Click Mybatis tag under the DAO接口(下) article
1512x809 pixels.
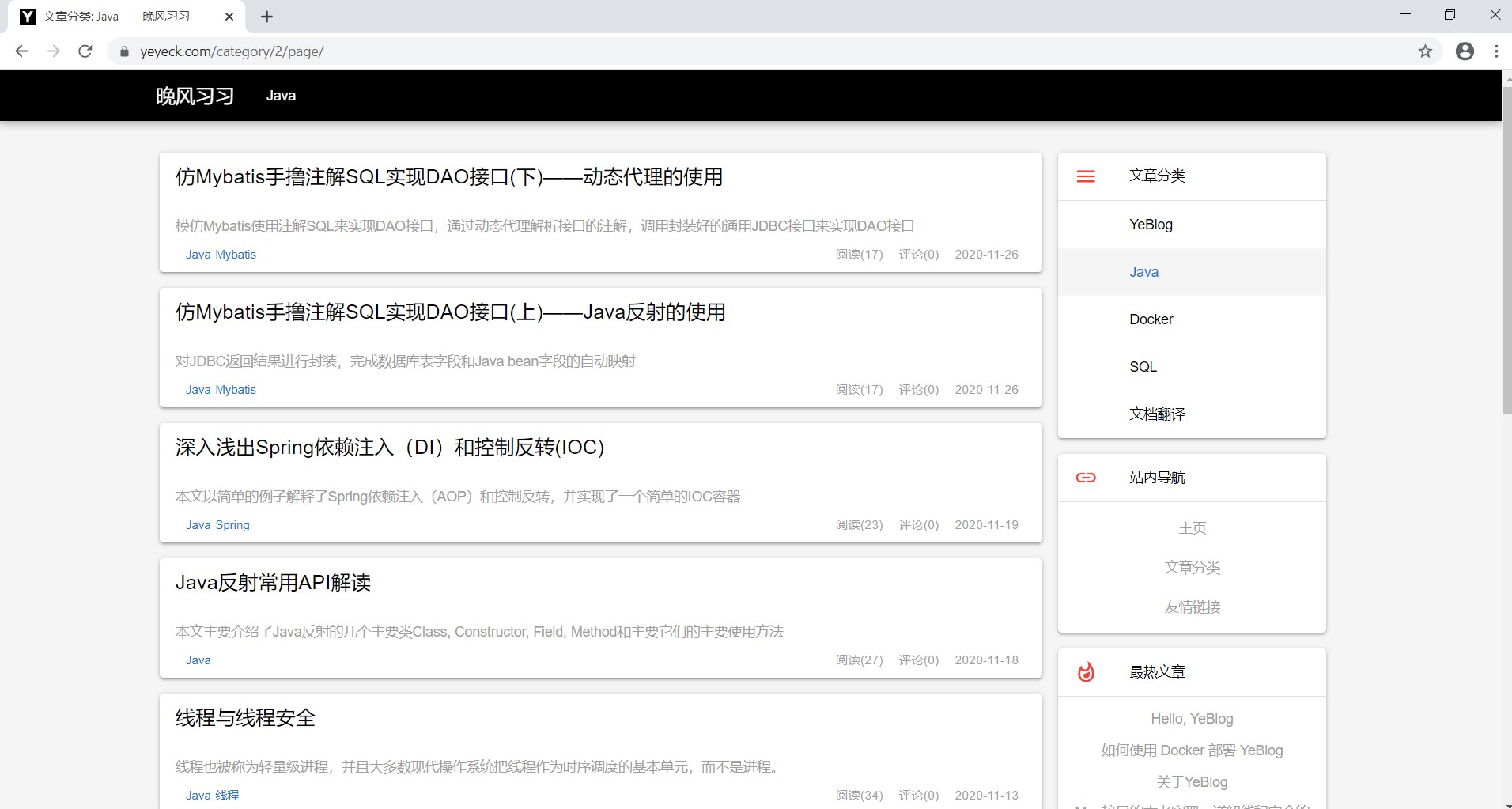[236, 255]
